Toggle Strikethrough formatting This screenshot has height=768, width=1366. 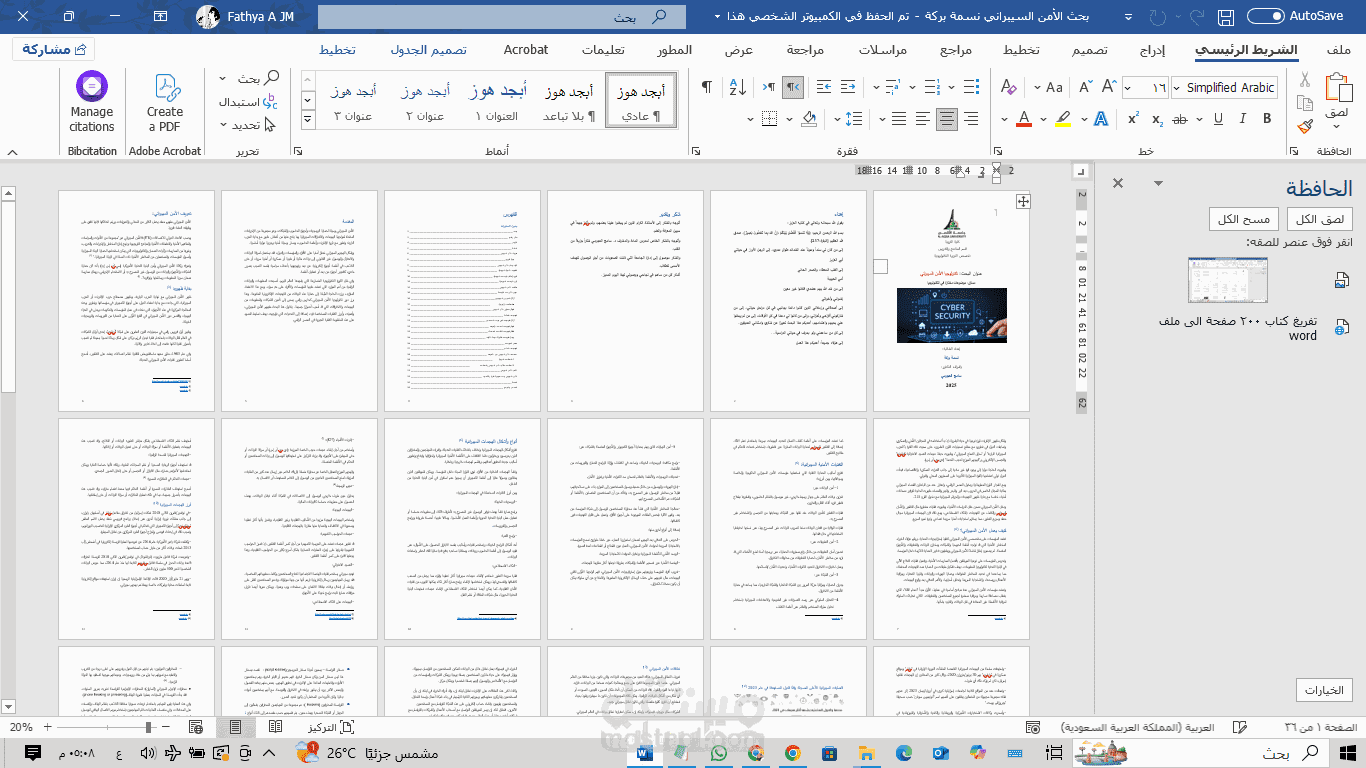[1179, 119]
